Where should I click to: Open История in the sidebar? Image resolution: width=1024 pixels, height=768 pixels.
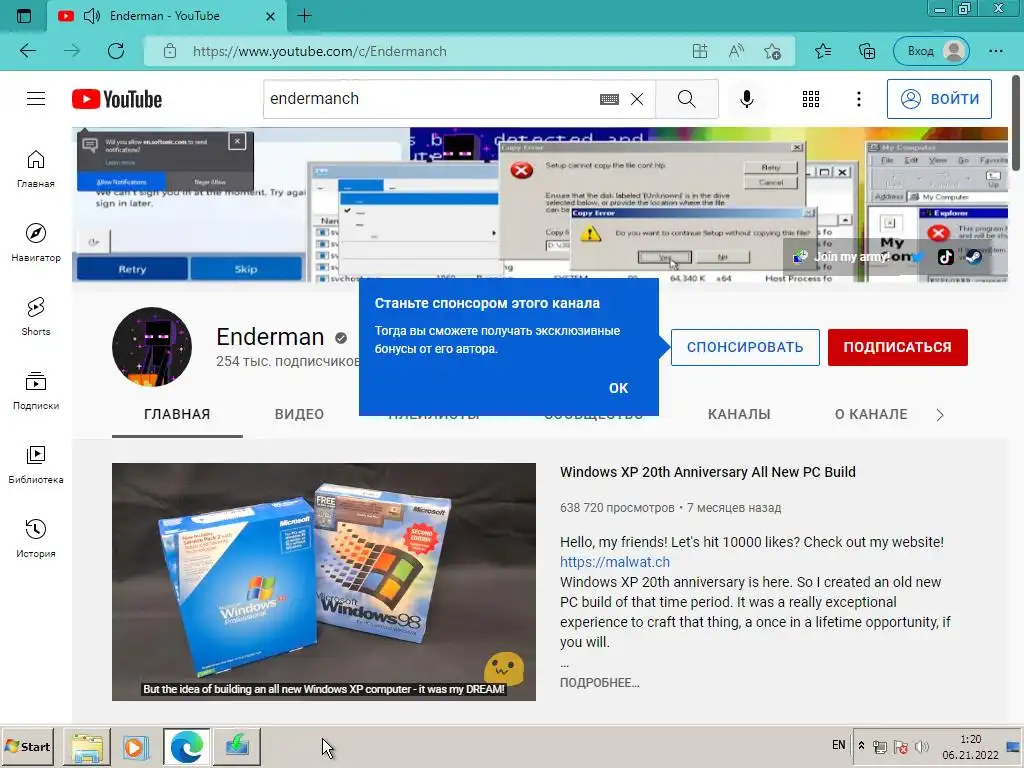tap(36, 538)
